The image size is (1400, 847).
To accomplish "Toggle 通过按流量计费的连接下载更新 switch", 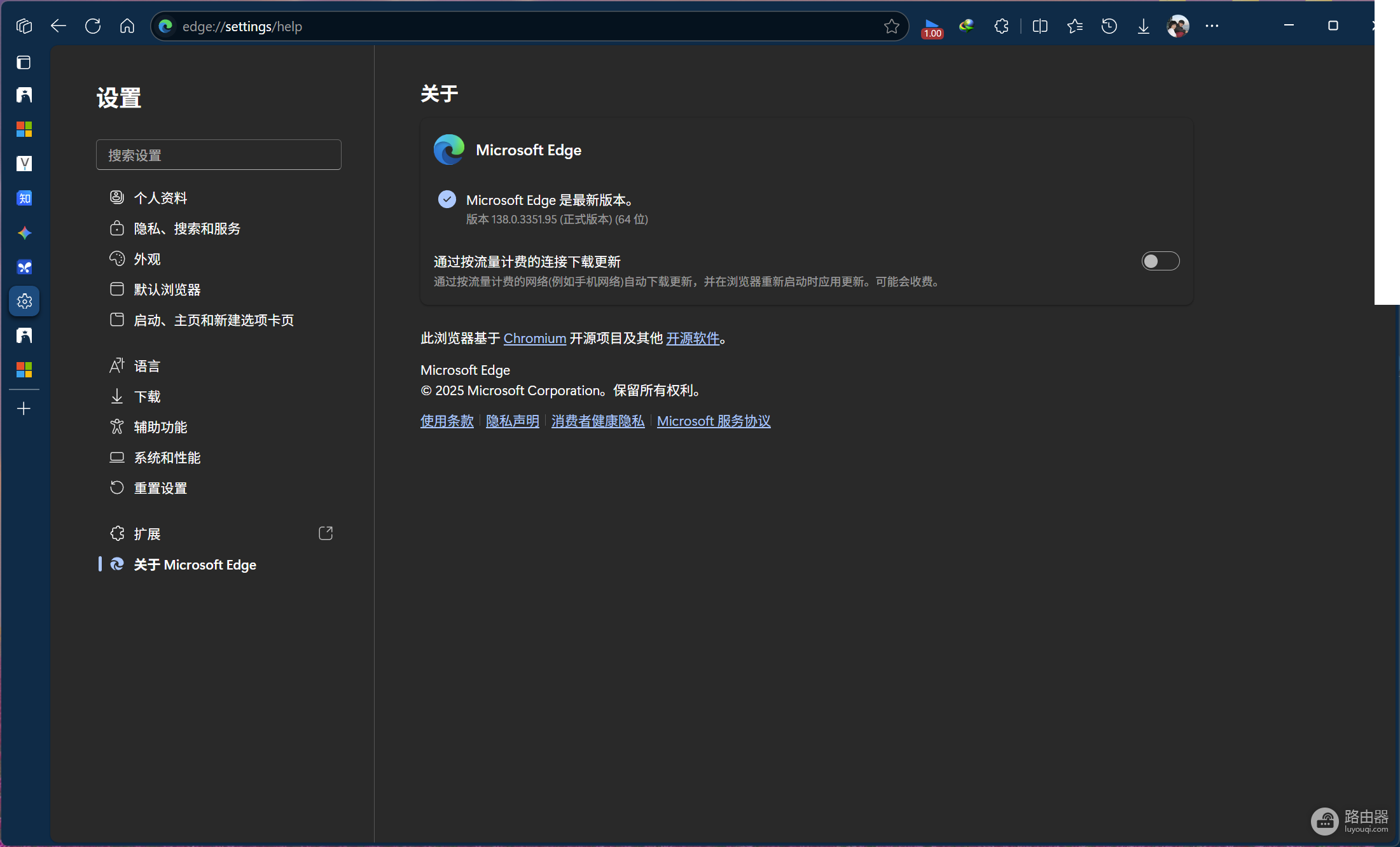I will pos(1160,261).
